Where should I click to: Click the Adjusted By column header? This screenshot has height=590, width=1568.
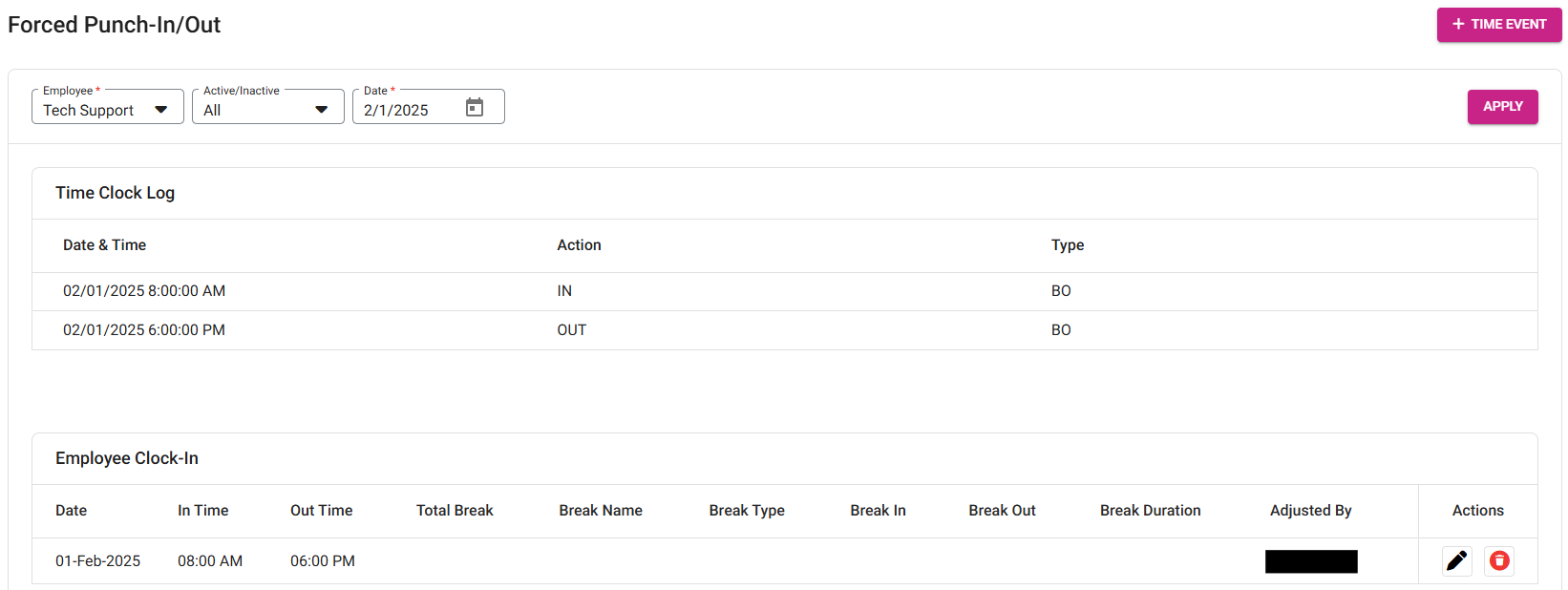[x=1310, y=511]
